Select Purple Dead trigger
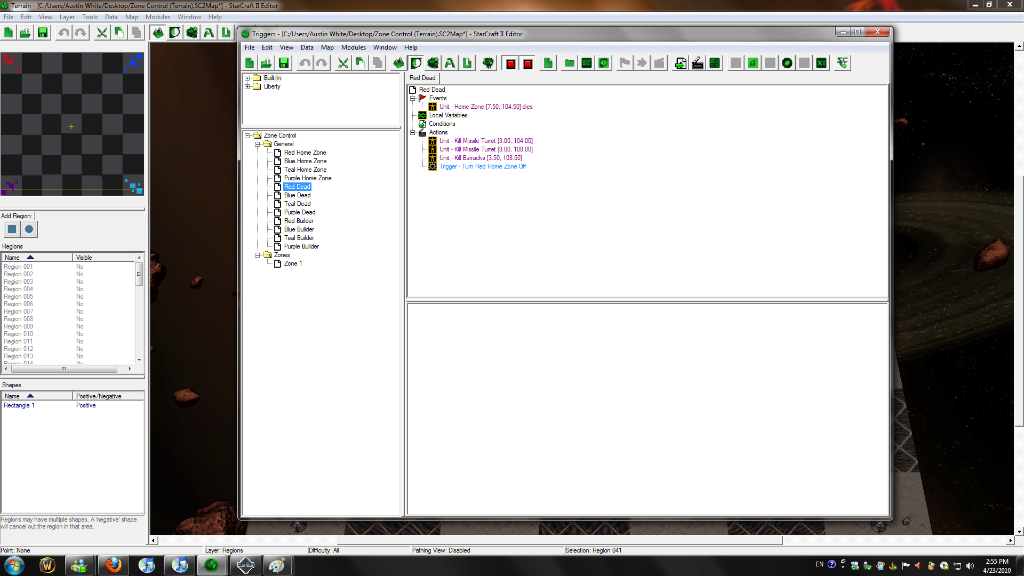This screenshot has height=576, width=1024. [300, 212]
